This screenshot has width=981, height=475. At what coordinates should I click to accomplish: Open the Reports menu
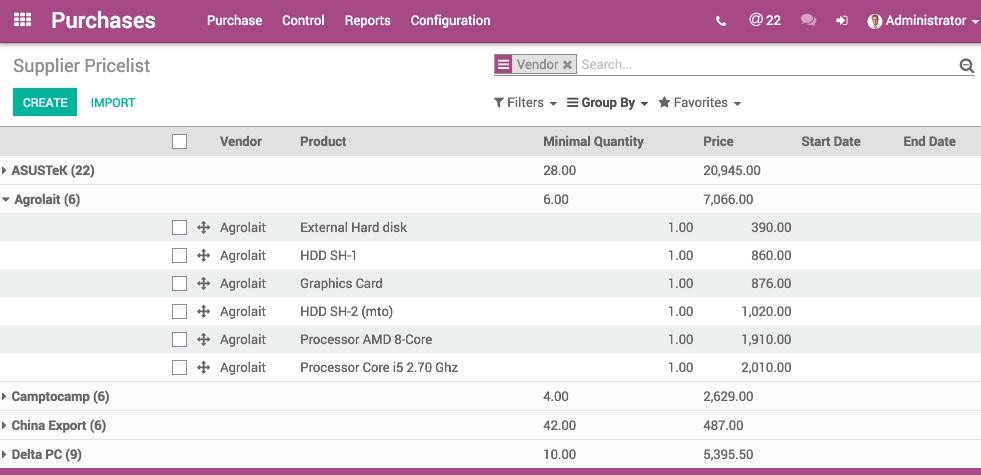pyautogui.click(x=367, y=21)
